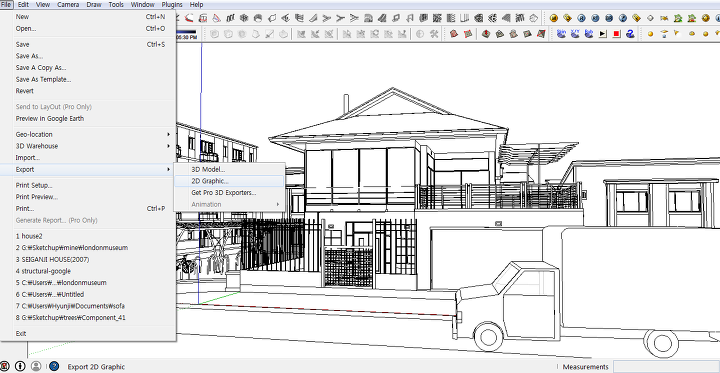
Task: Expand the Geo-location submenu
Action: (88, 135)
